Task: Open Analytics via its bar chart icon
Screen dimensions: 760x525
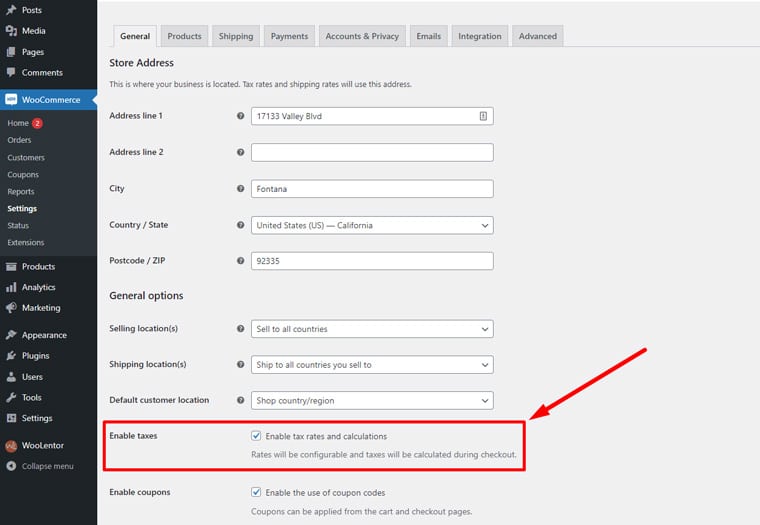Action: click(x=11, y=287)
